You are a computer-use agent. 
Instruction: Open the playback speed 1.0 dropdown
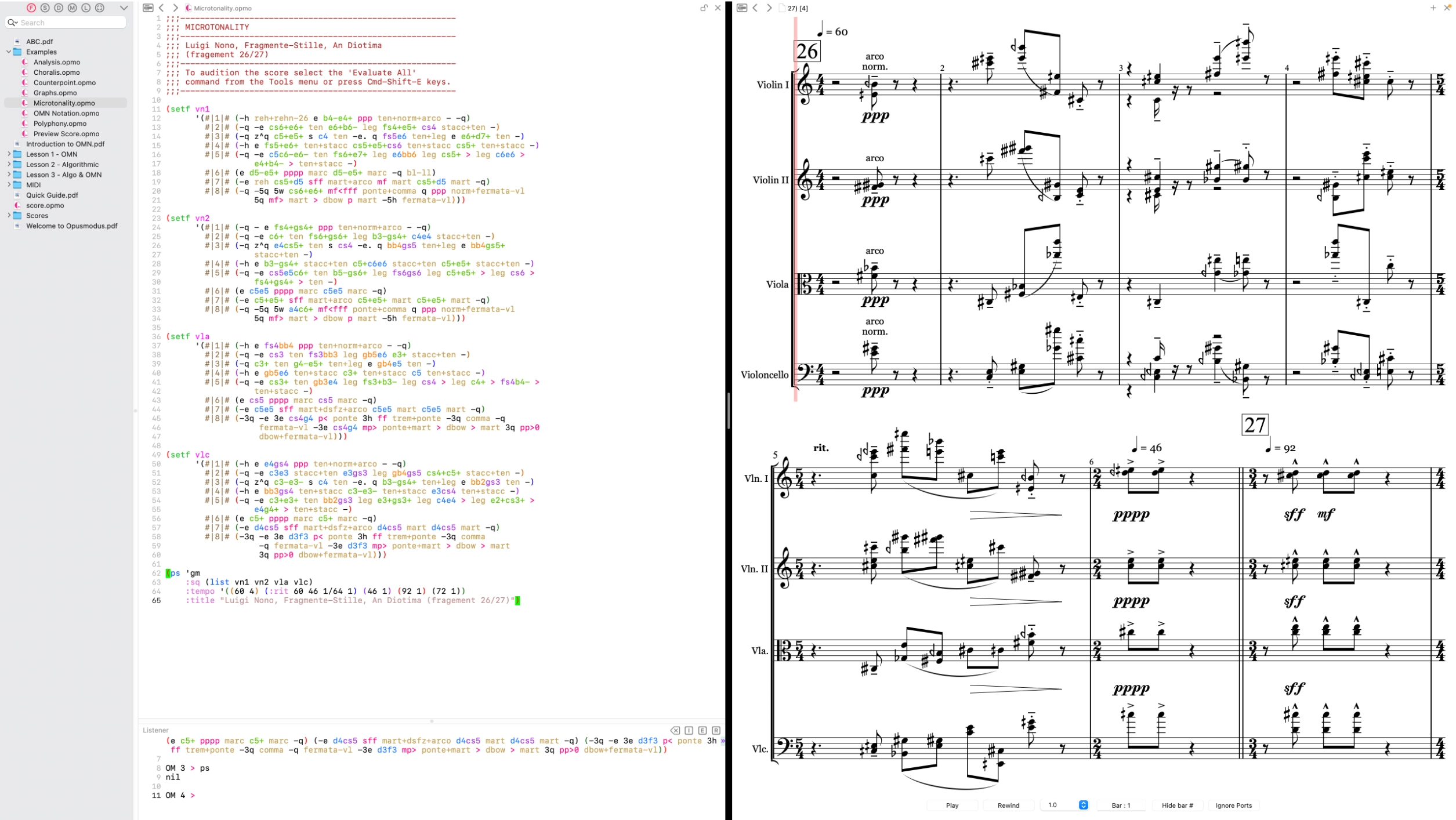[x=1083, y=805]
